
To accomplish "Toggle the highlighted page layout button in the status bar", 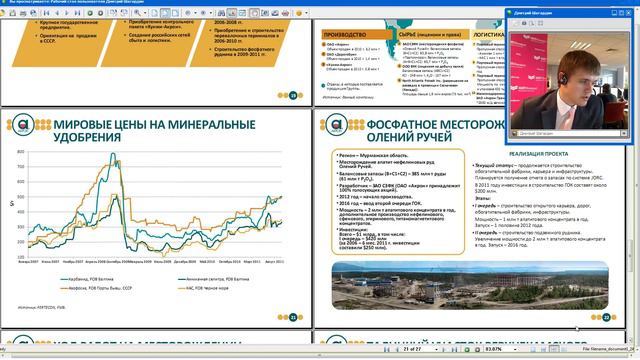I will click(x=554, y=349).
